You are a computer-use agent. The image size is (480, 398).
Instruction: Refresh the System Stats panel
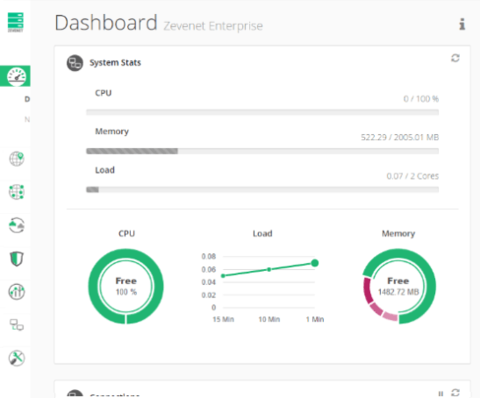coord(455,58)
